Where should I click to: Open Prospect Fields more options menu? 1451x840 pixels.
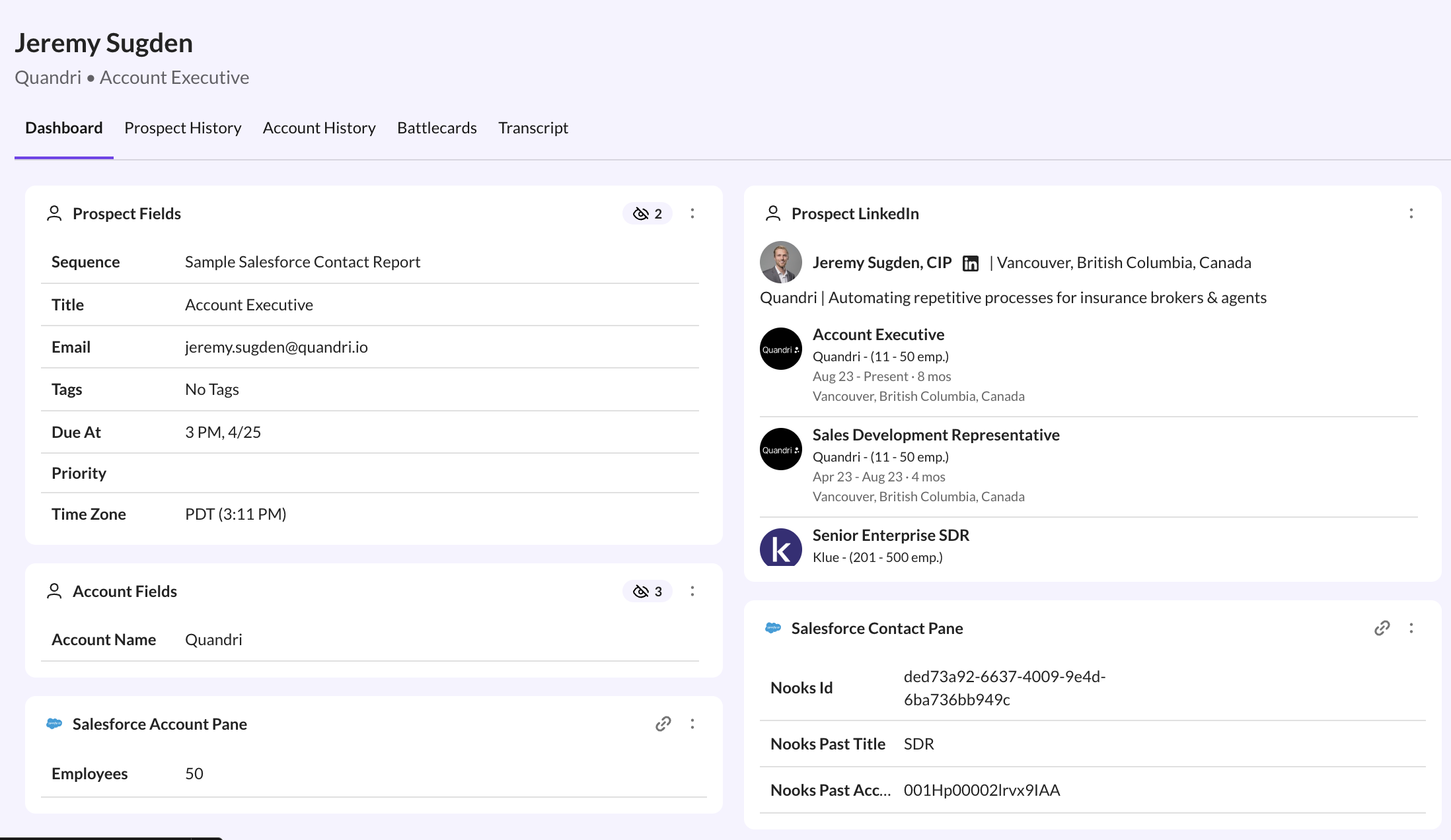[692, 214]
